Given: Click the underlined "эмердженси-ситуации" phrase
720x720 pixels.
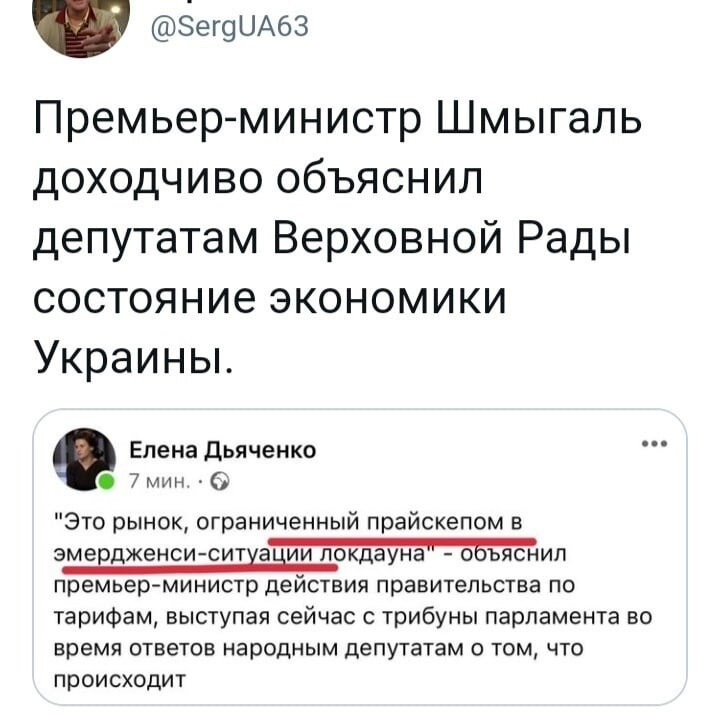Looking at the screenshot, I should coord(186,554).
